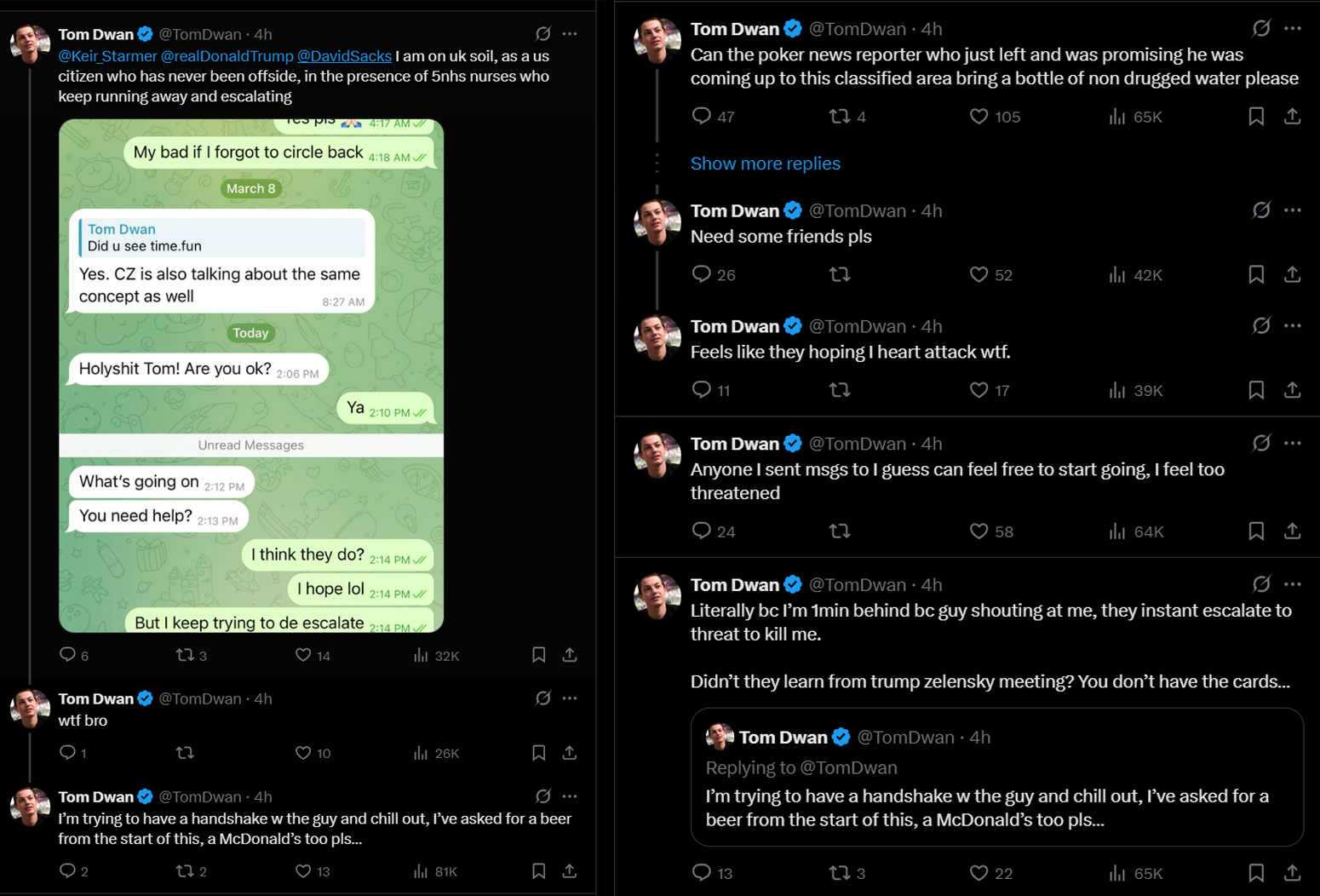The image size is (1320, 896).
Task: Reply to 'Feels like they hoping' tweet
Action: click(701, 390)
